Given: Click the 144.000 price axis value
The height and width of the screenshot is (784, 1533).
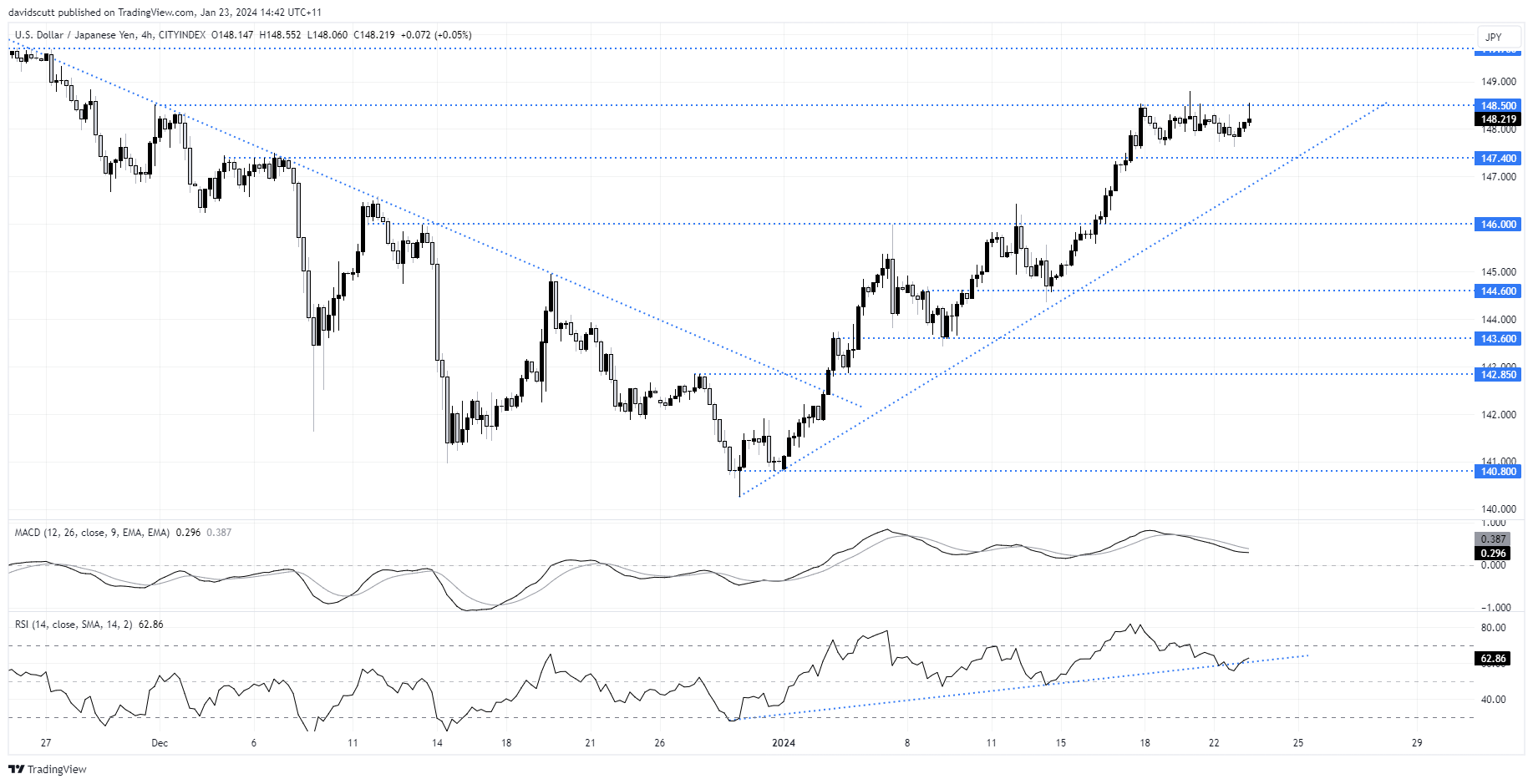Looking at the screenshot, I should point(1499,320).
